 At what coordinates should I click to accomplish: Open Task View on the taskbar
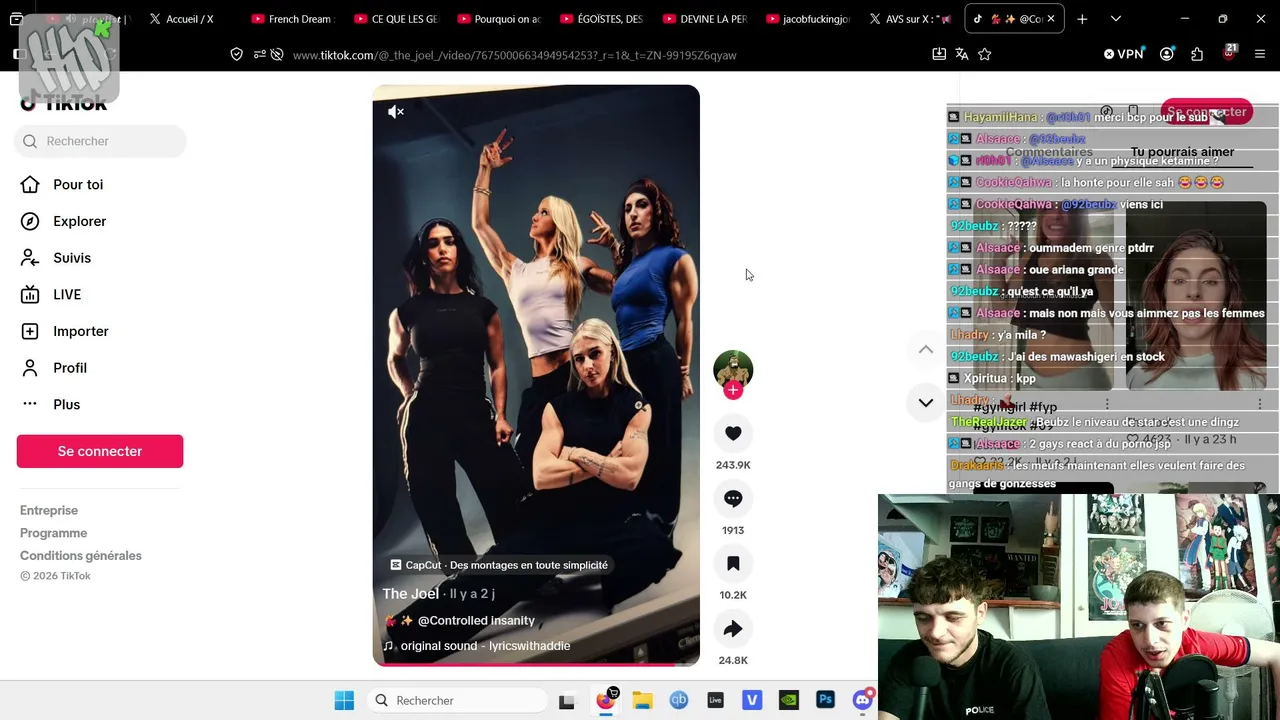pyautogui.click(x=567, y=701)
